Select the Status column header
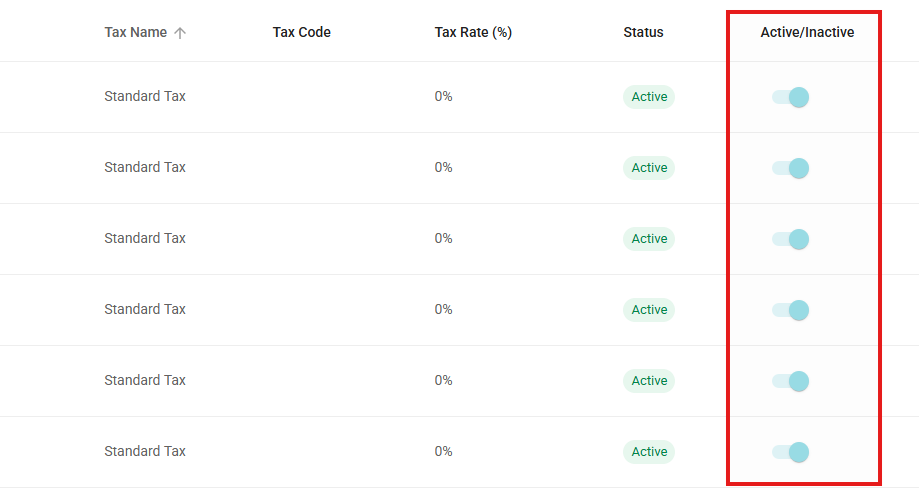The image size is (919, 490). (x=643, y=32)
